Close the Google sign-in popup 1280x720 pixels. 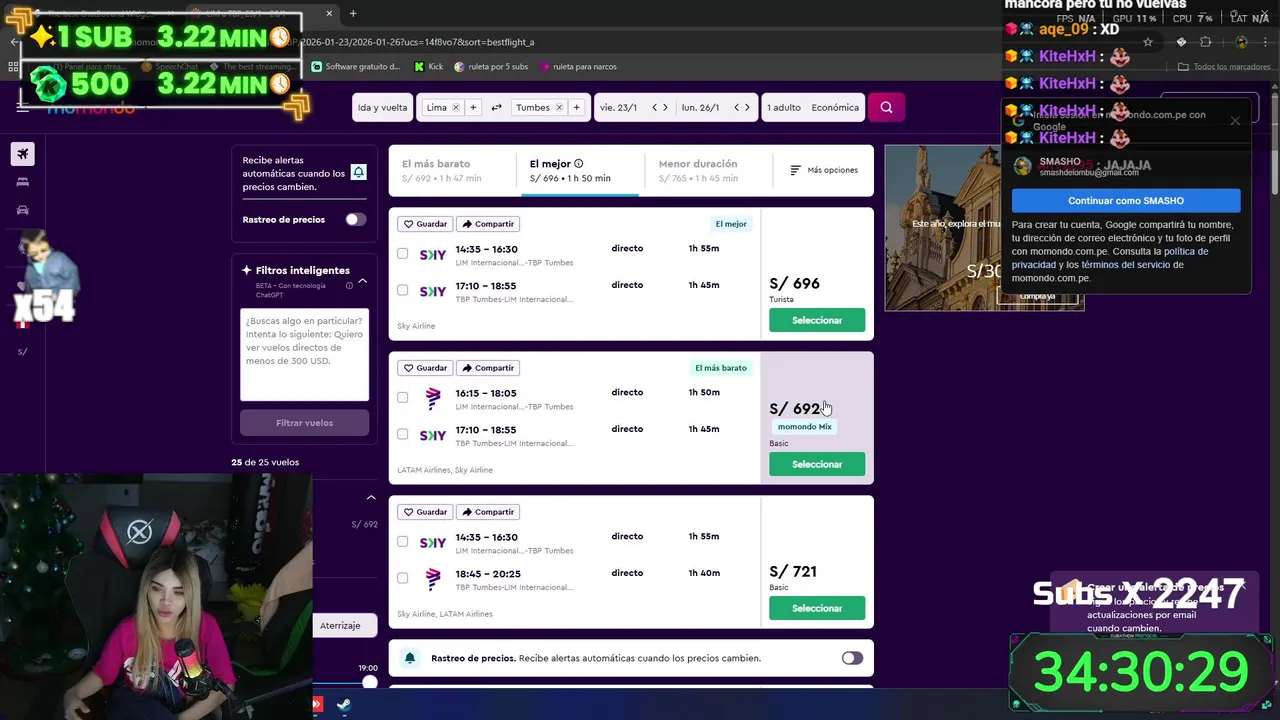coord(1235,121)
